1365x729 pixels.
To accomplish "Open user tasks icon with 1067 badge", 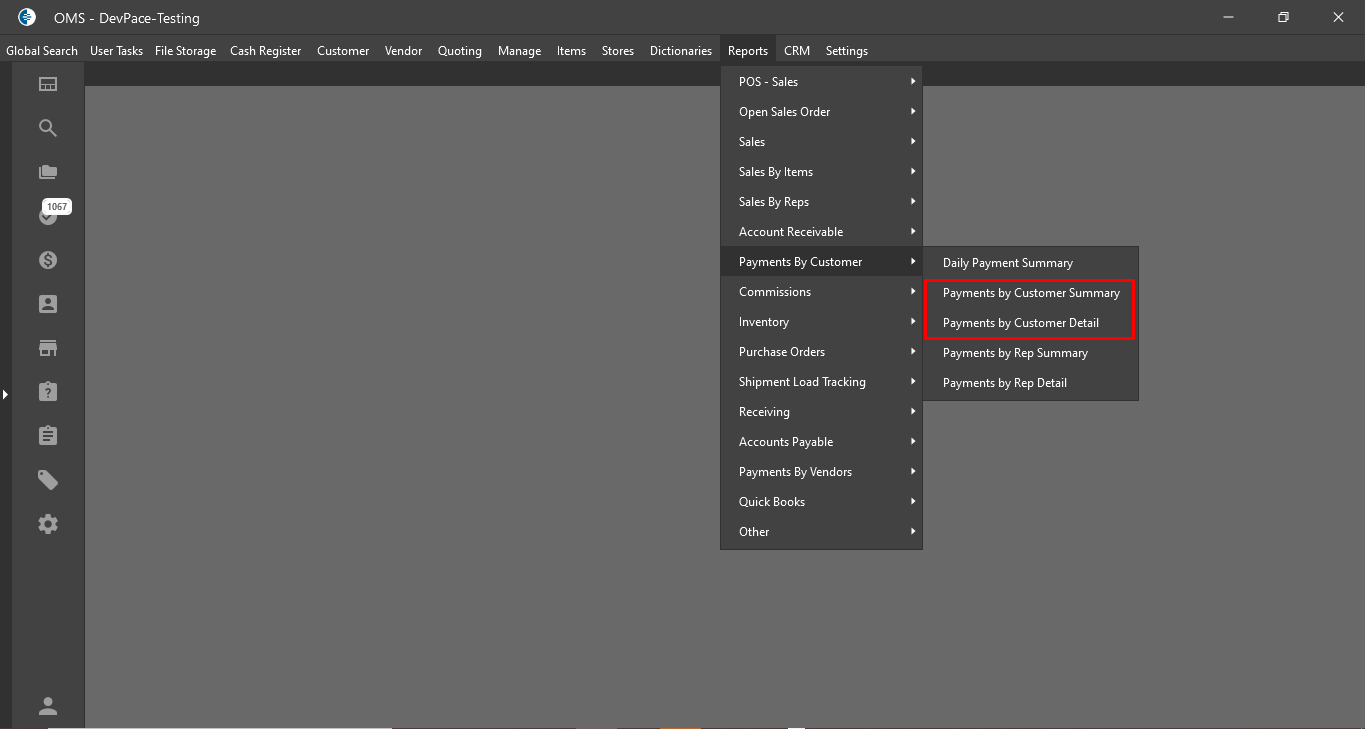I will [x=48, y=215].
